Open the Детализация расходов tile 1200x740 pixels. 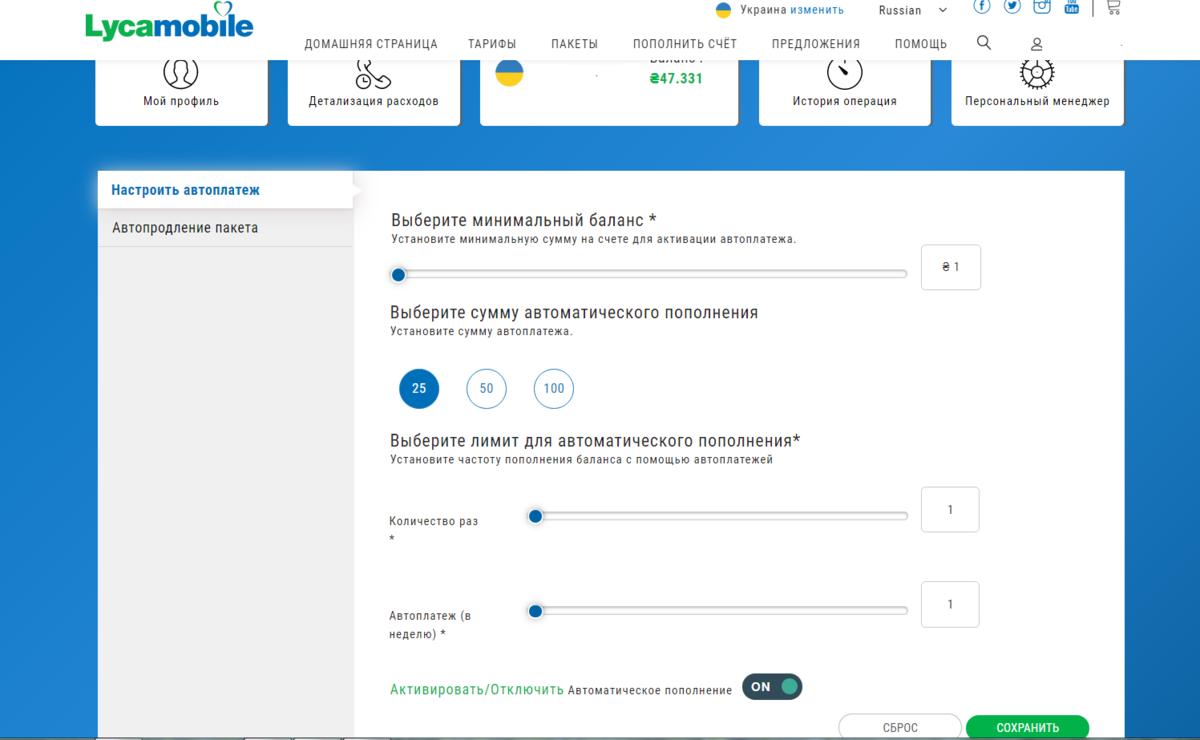point(374,92)
